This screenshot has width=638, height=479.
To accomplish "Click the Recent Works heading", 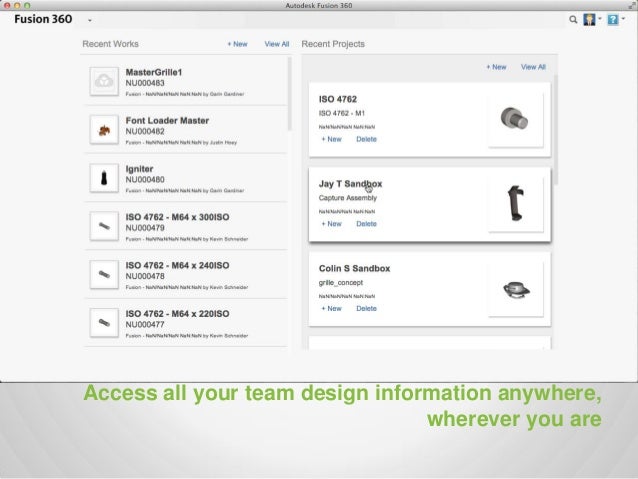I will pos(110,44).
